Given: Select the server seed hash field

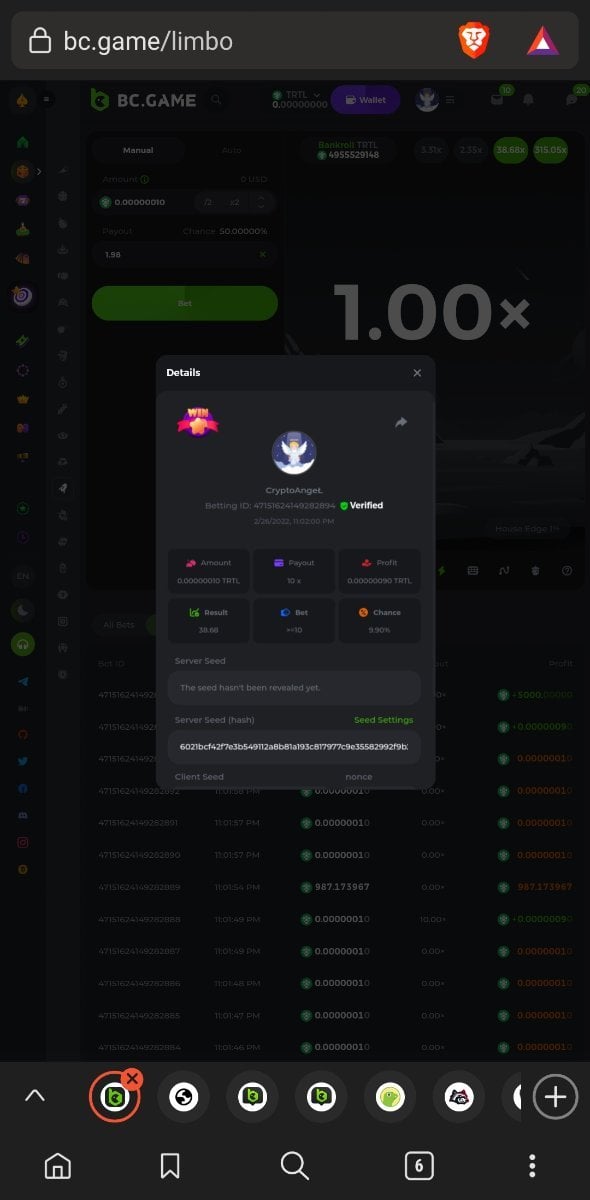Looking at the screenshot, I should click(294, 747).
